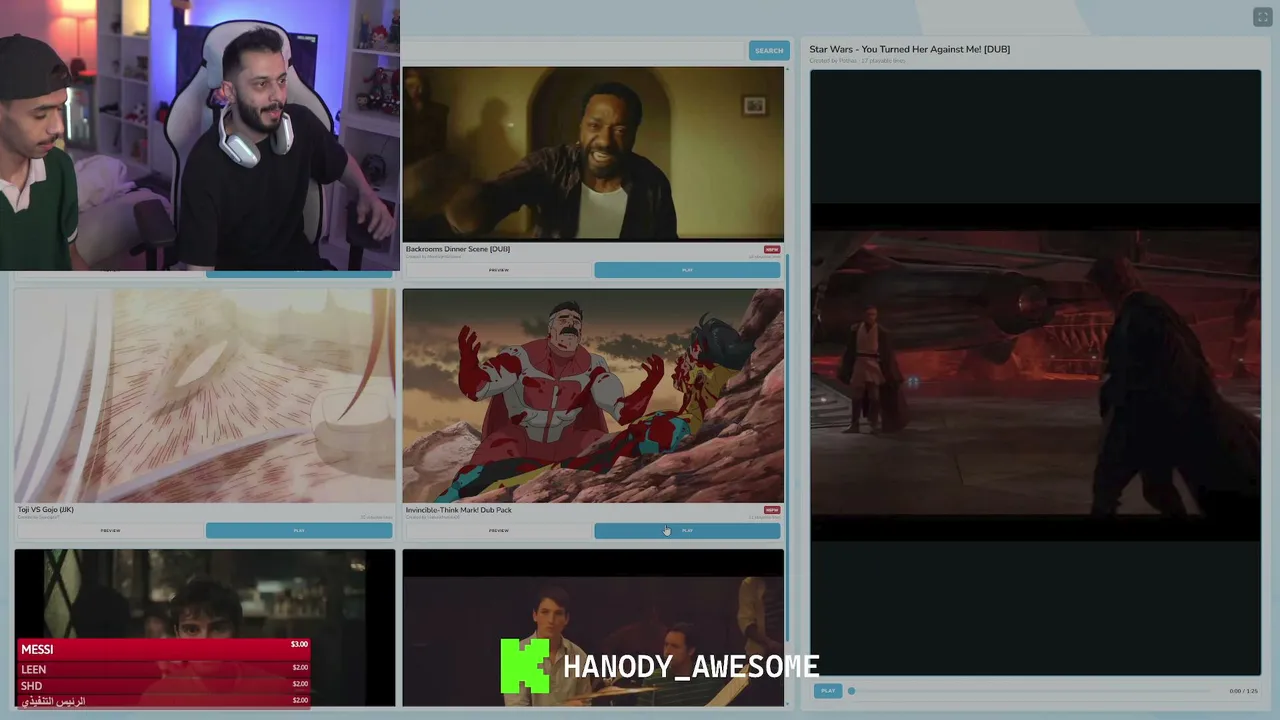Image resolution: width=1280 pixels, height=720 pixels.
Task: Click the title 'Star Wars - You Turned Her Against Me! [DUB]'
Action: 910,49
